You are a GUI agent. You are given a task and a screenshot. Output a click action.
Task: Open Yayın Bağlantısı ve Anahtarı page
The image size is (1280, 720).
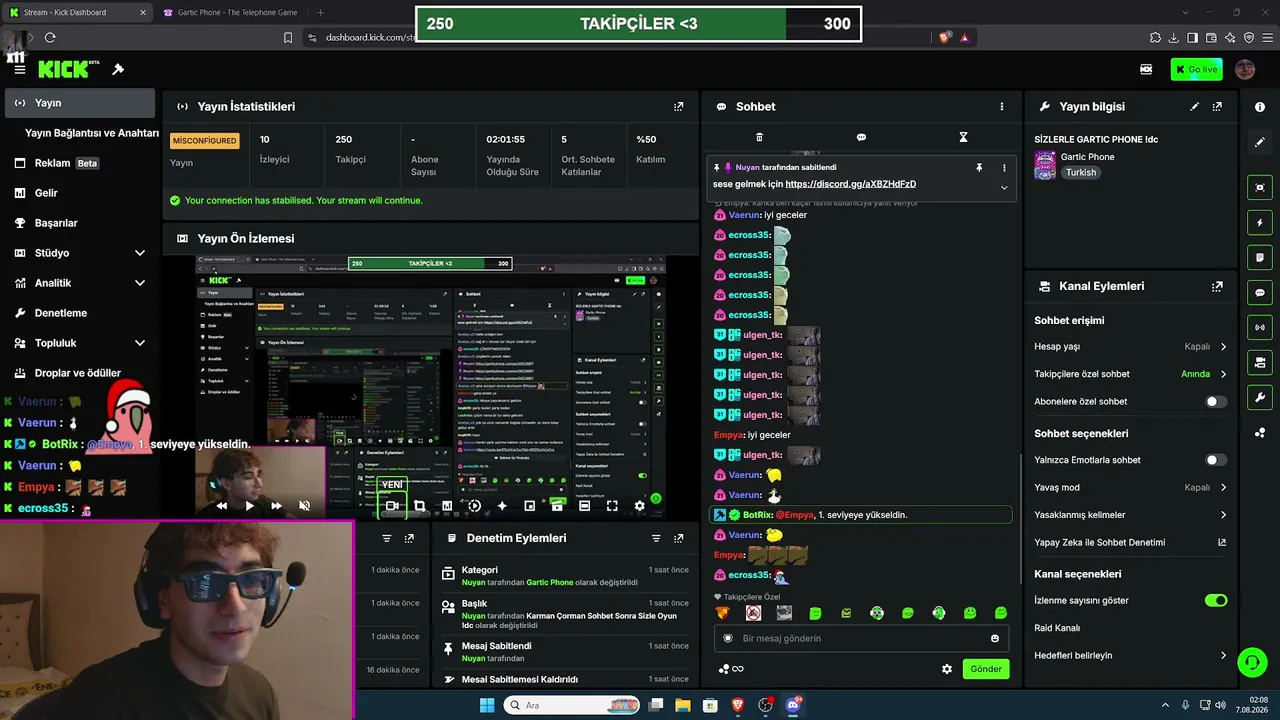tap(92, 133)
